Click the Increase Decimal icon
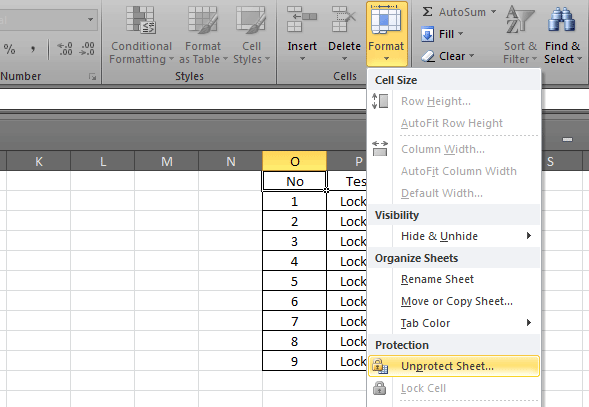This screenshot has width=589, height=407. tap(65, 49)
